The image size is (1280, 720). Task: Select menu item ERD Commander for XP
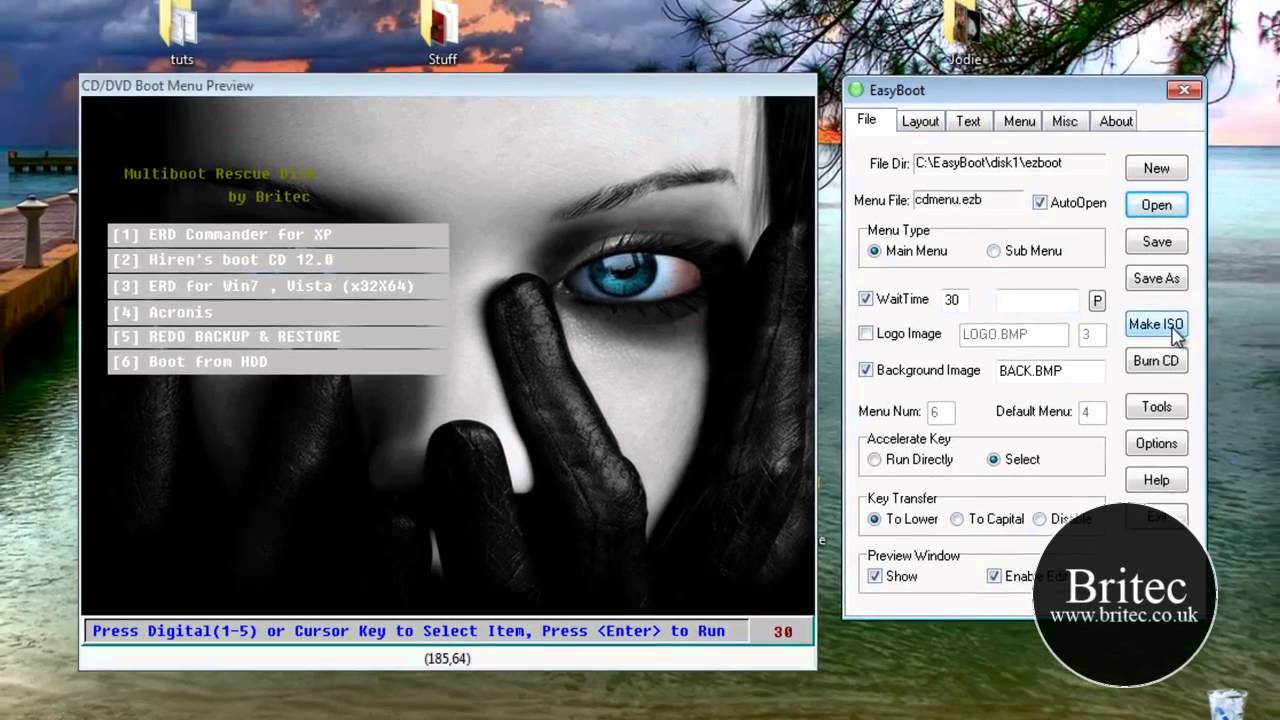point(278,235)
